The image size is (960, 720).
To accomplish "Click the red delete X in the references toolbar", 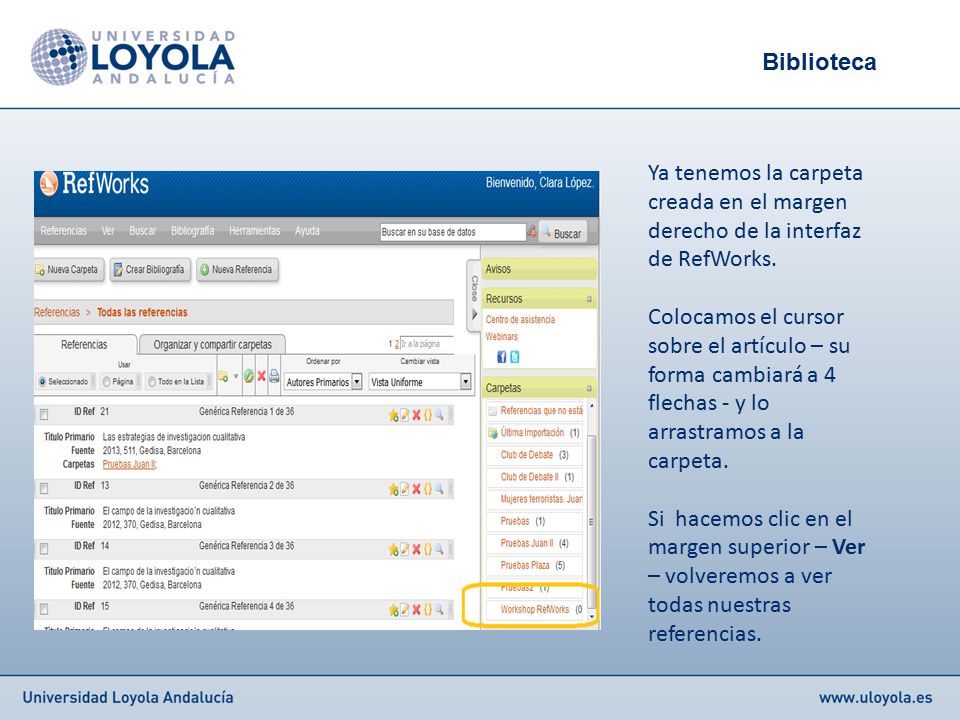I will [x=261, y=377].
